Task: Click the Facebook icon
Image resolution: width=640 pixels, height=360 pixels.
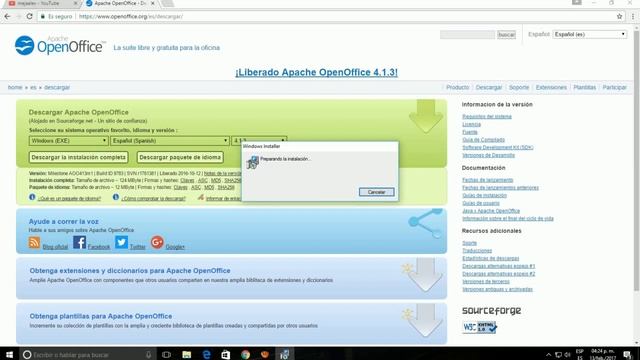Action: [x=80, y=242]
